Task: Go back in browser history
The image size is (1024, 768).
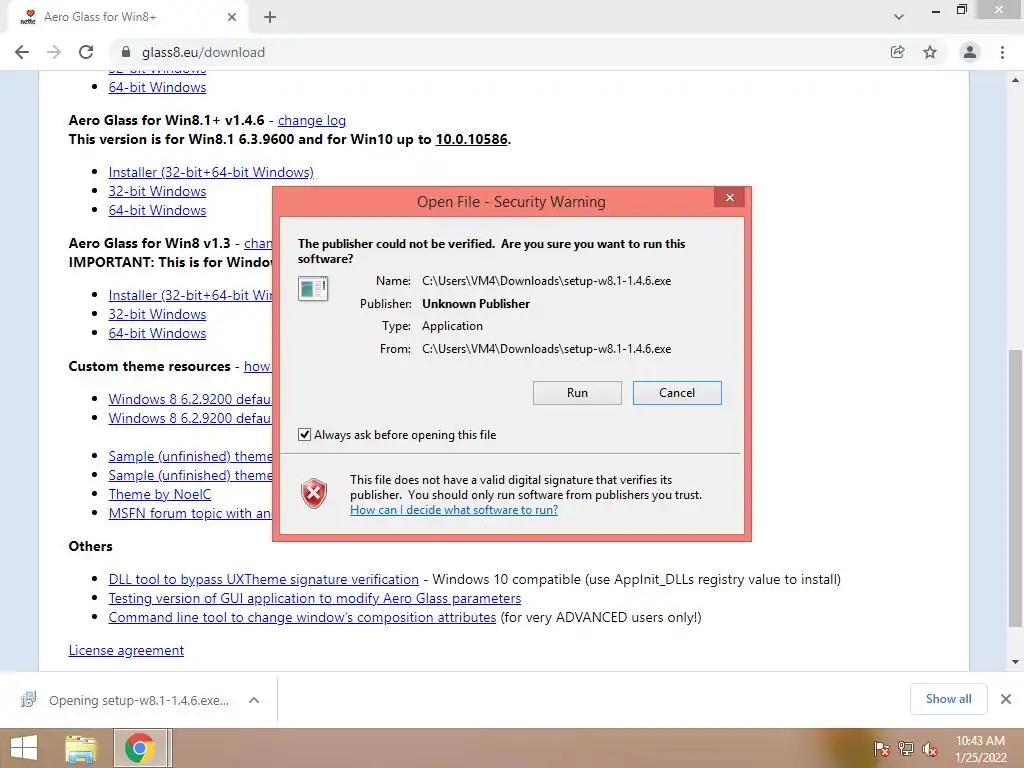Action: pos(22,52)
